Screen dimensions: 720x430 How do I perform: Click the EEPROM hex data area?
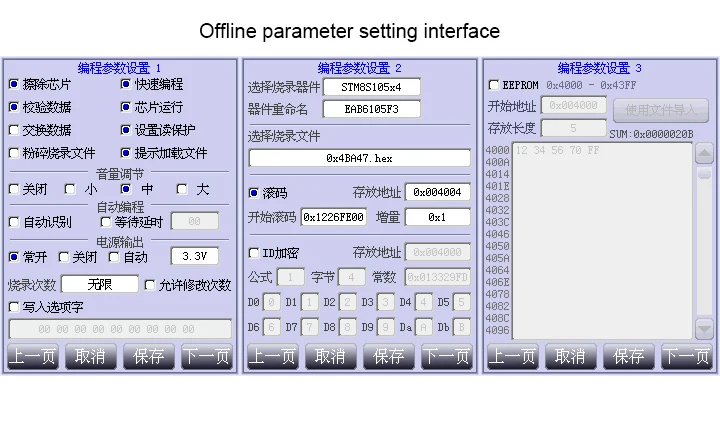tap(602, 241)
